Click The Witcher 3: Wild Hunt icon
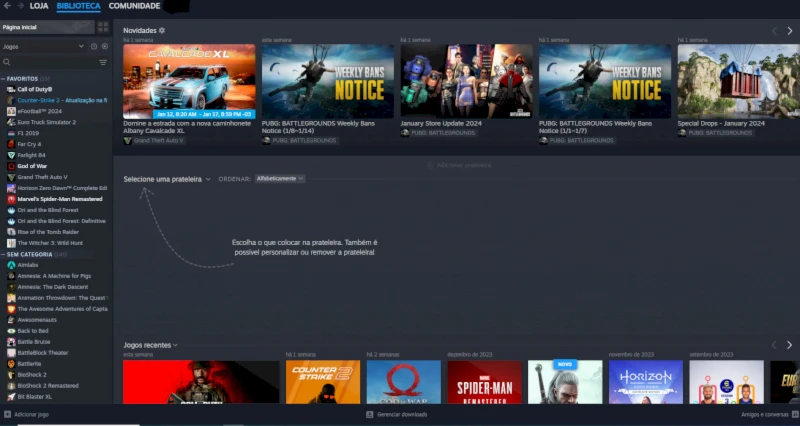The image size is (800, 426). pos(11,243)
